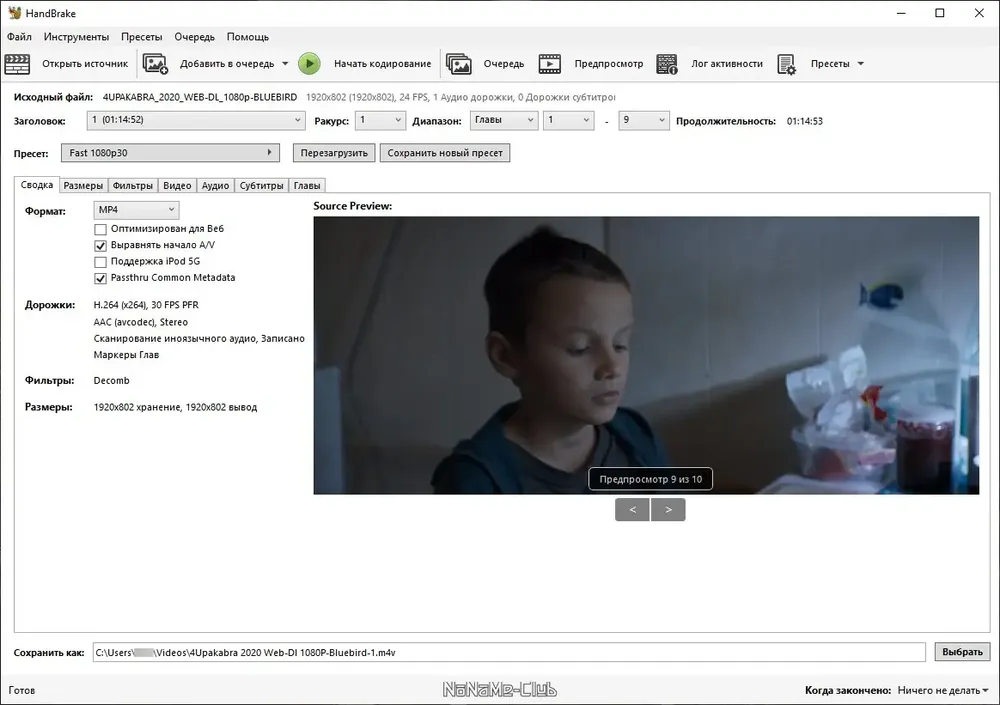Image resolution: width=1000 pixels, height=705 pixels.
Task: Expand the Формат MP4 dropdown
Action: coord(136,210)
